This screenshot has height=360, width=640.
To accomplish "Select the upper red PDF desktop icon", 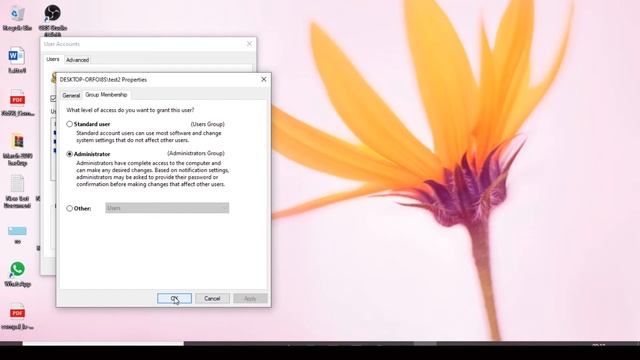I will tap(17, 103).
